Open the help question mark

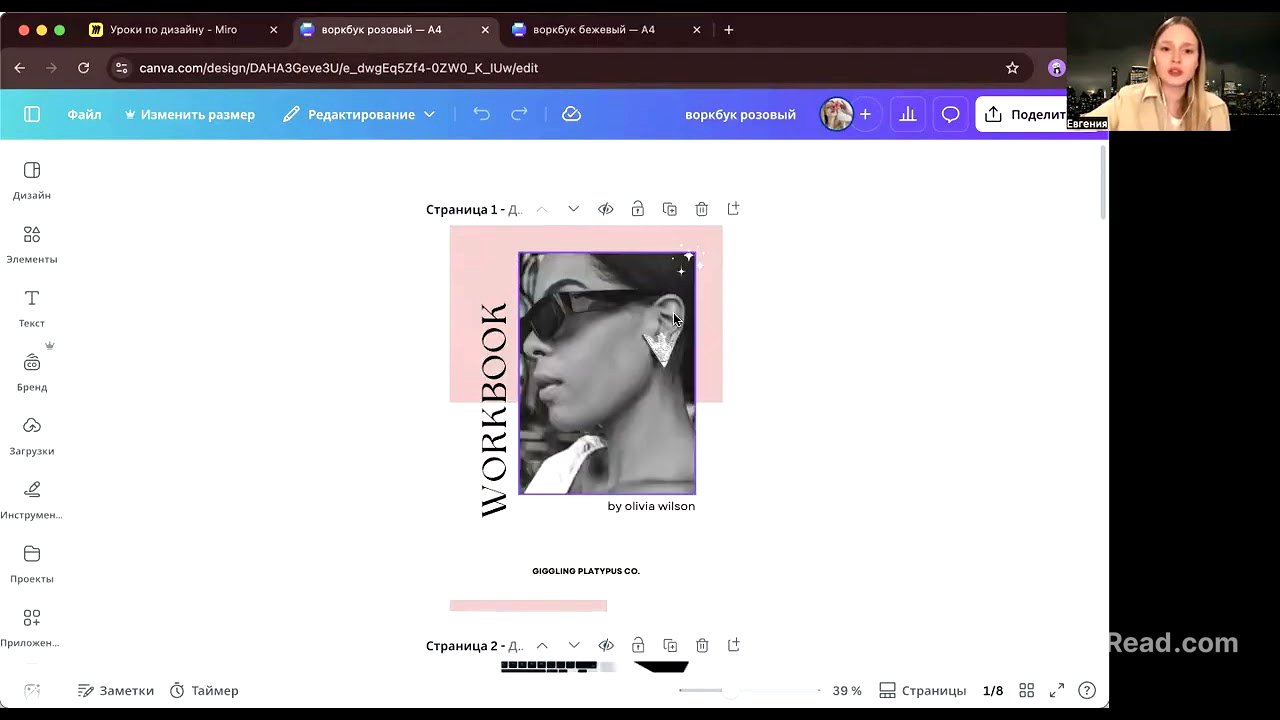pyautogui.click(x=1087, y=691)
